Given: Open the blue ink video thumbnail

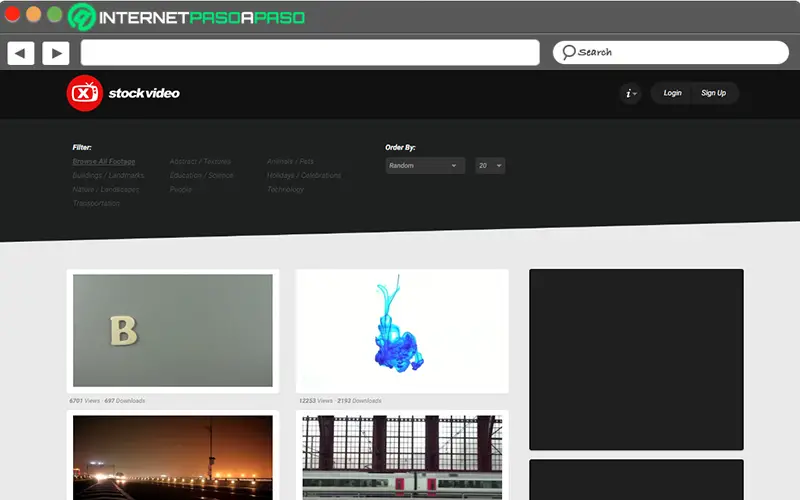Looking at the screenshot, I should (402, 331).
